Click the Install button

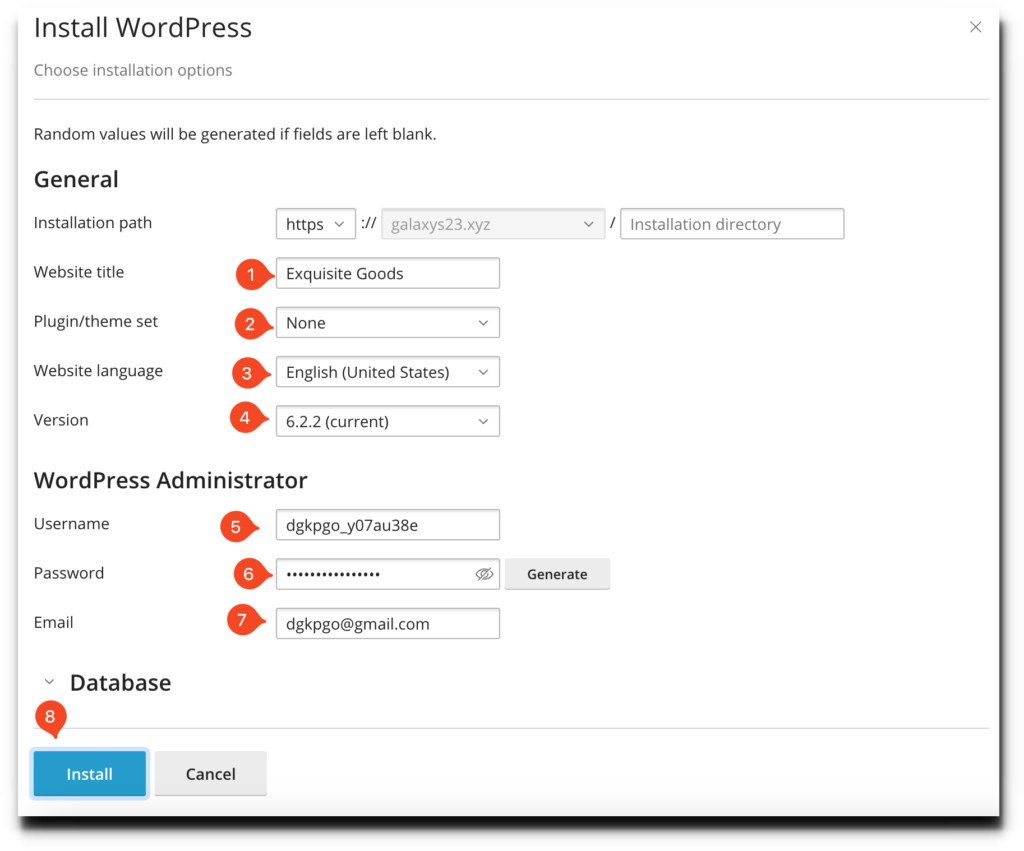(x=89, y=774)
